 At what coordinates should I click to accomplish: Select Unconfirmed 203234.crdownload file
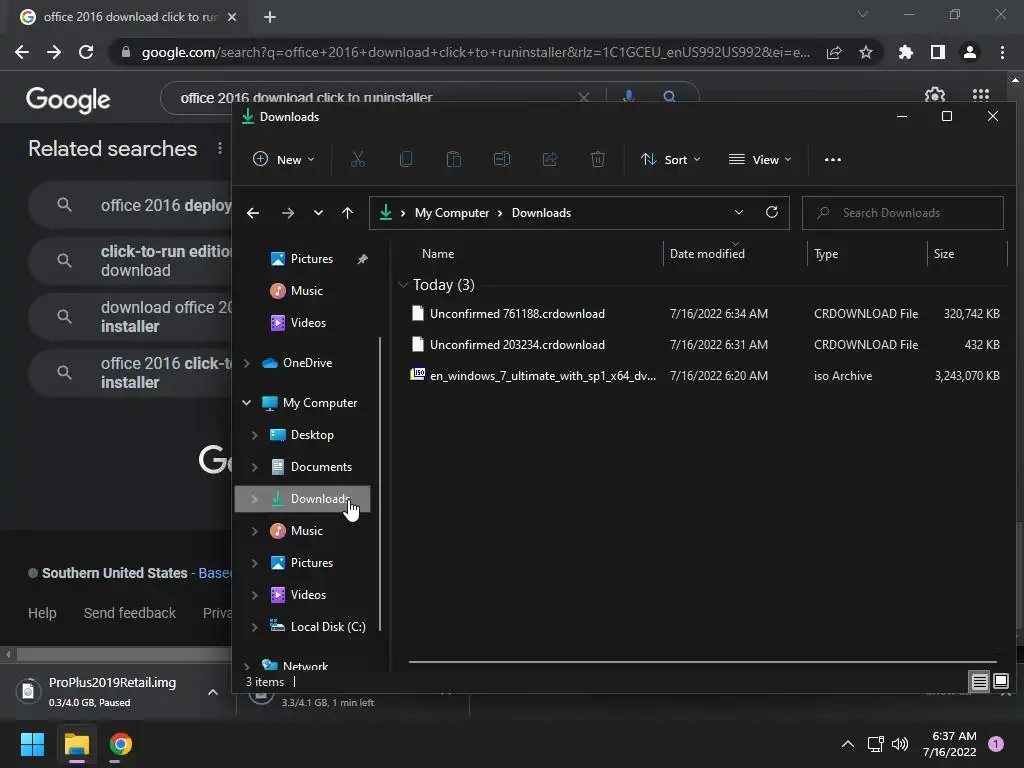coord(705,345)
